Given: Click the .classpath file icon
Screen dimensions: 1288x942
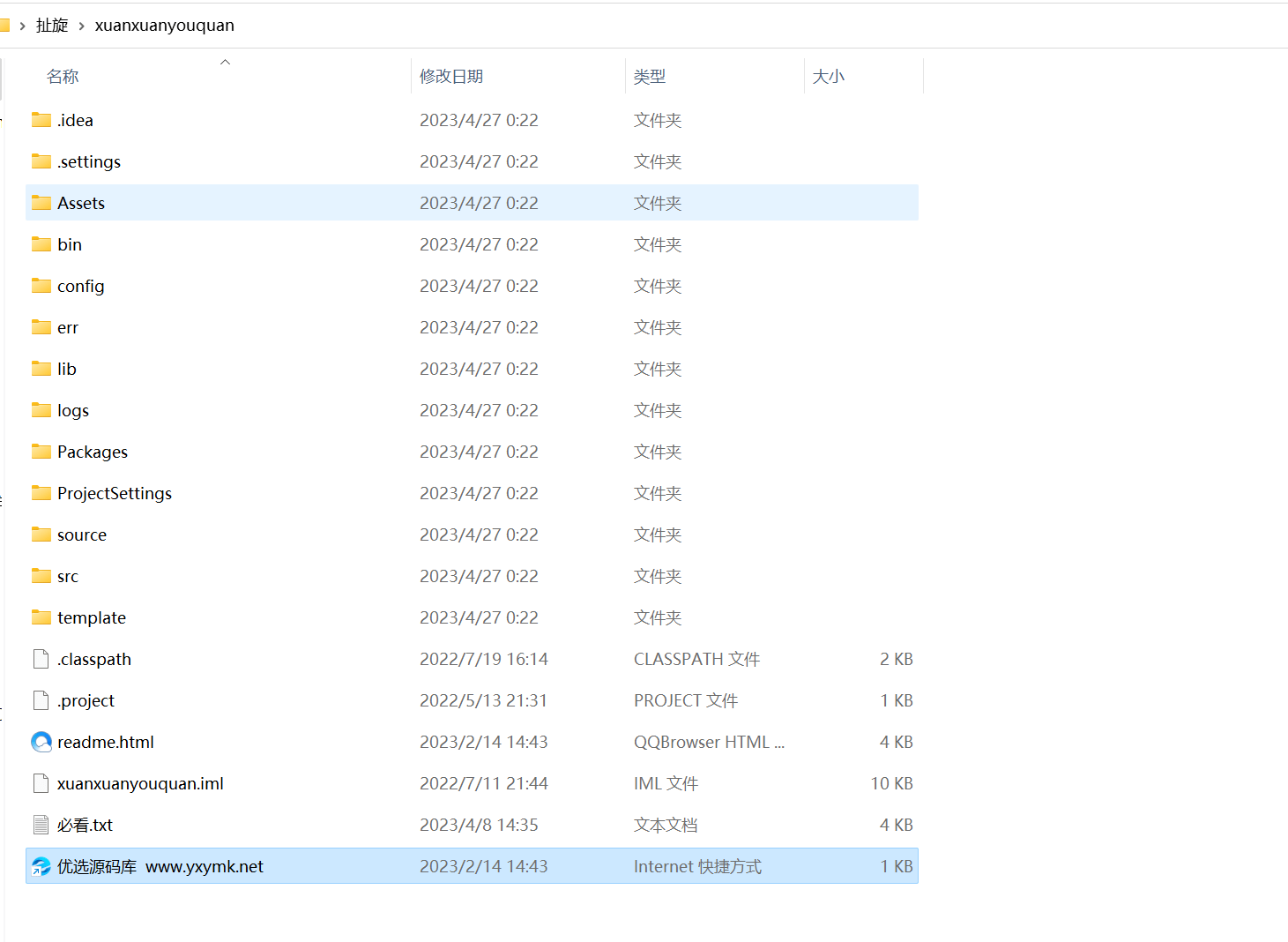Looking at the screenshot, I should [x=41, y=659].
